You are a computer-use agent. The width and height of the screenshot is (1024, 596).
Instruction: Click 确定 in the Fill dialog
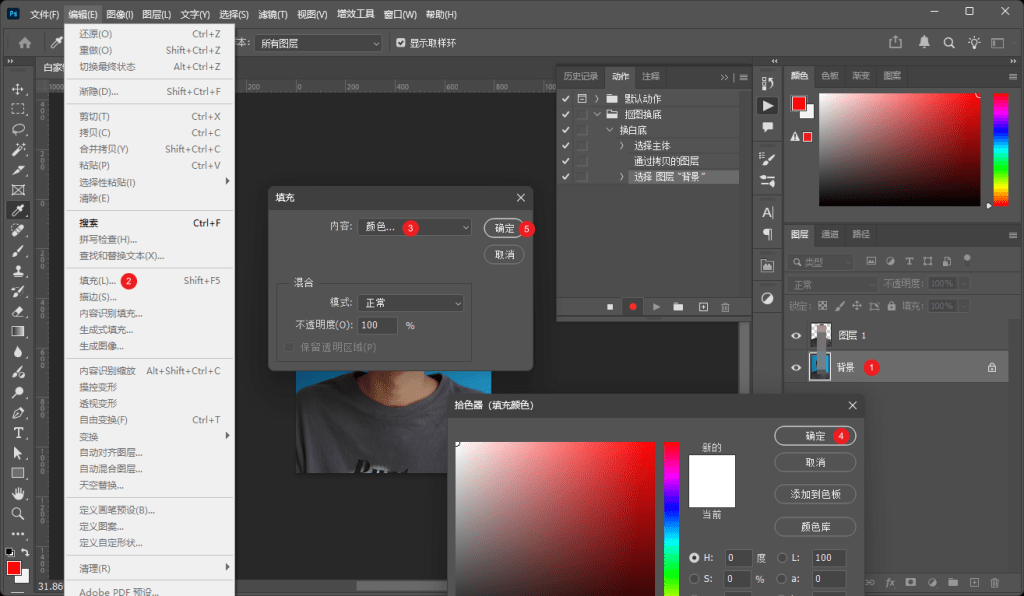coord(504,227)
